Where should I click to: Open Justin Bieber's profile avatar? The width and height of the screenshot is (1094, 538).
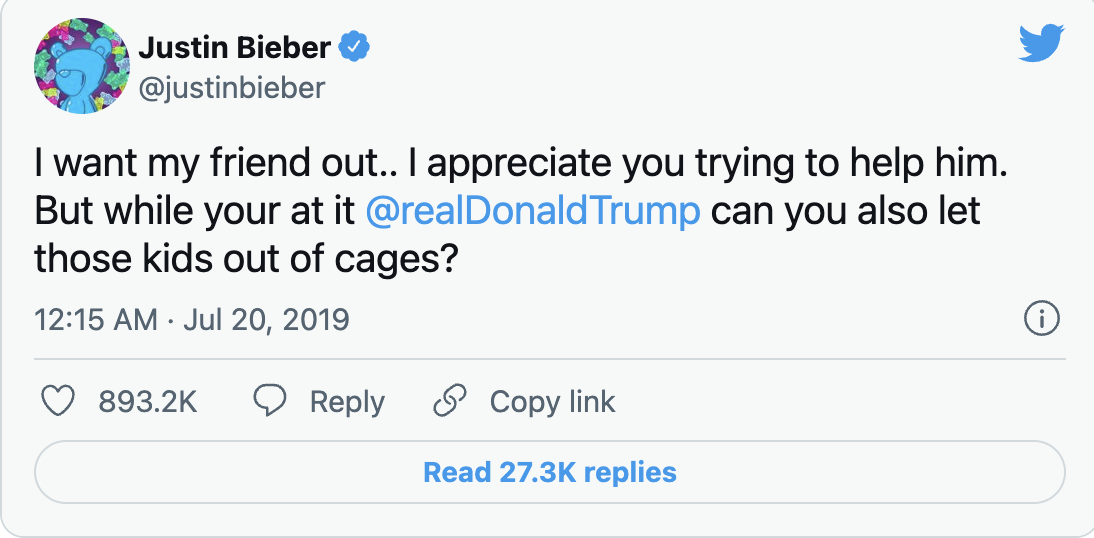coord(81,66)
